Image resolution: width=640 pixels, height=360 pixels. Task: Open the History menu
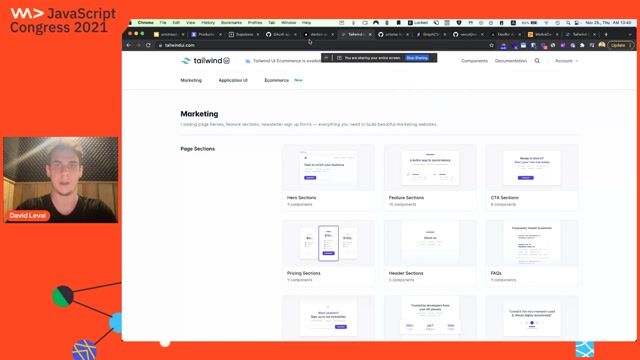[208, 23]
